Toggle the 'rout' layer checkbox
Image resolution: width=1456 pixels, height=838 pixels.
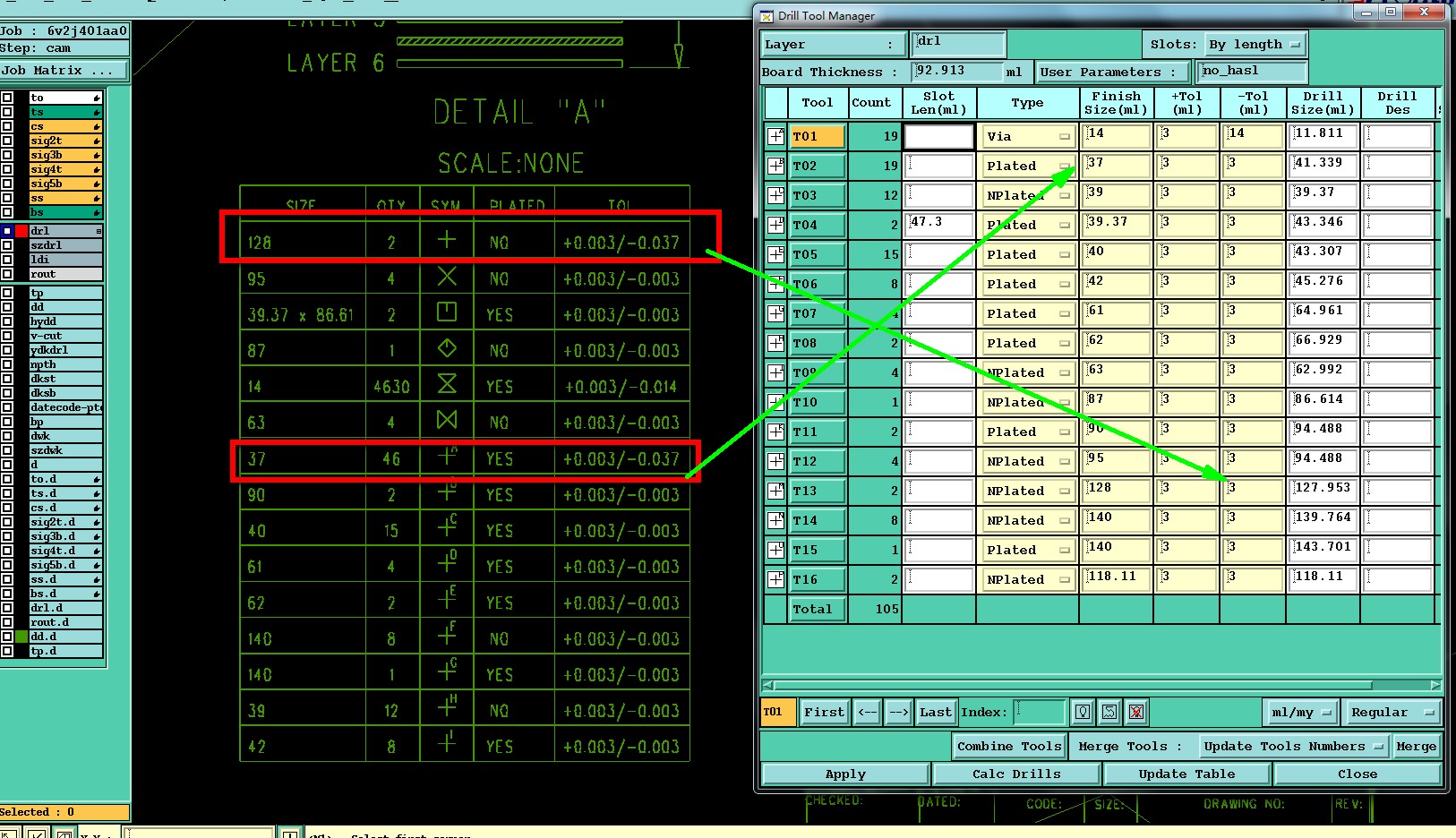7,274
